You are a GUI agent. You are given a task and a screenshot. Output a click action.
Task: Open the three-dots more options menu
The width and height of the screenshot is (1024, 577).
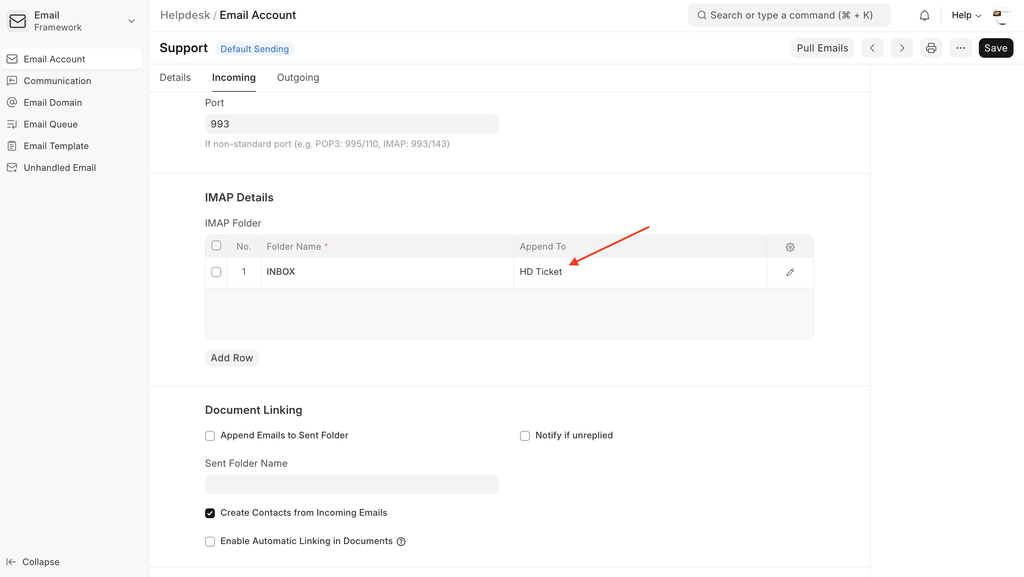coord(960,48)
